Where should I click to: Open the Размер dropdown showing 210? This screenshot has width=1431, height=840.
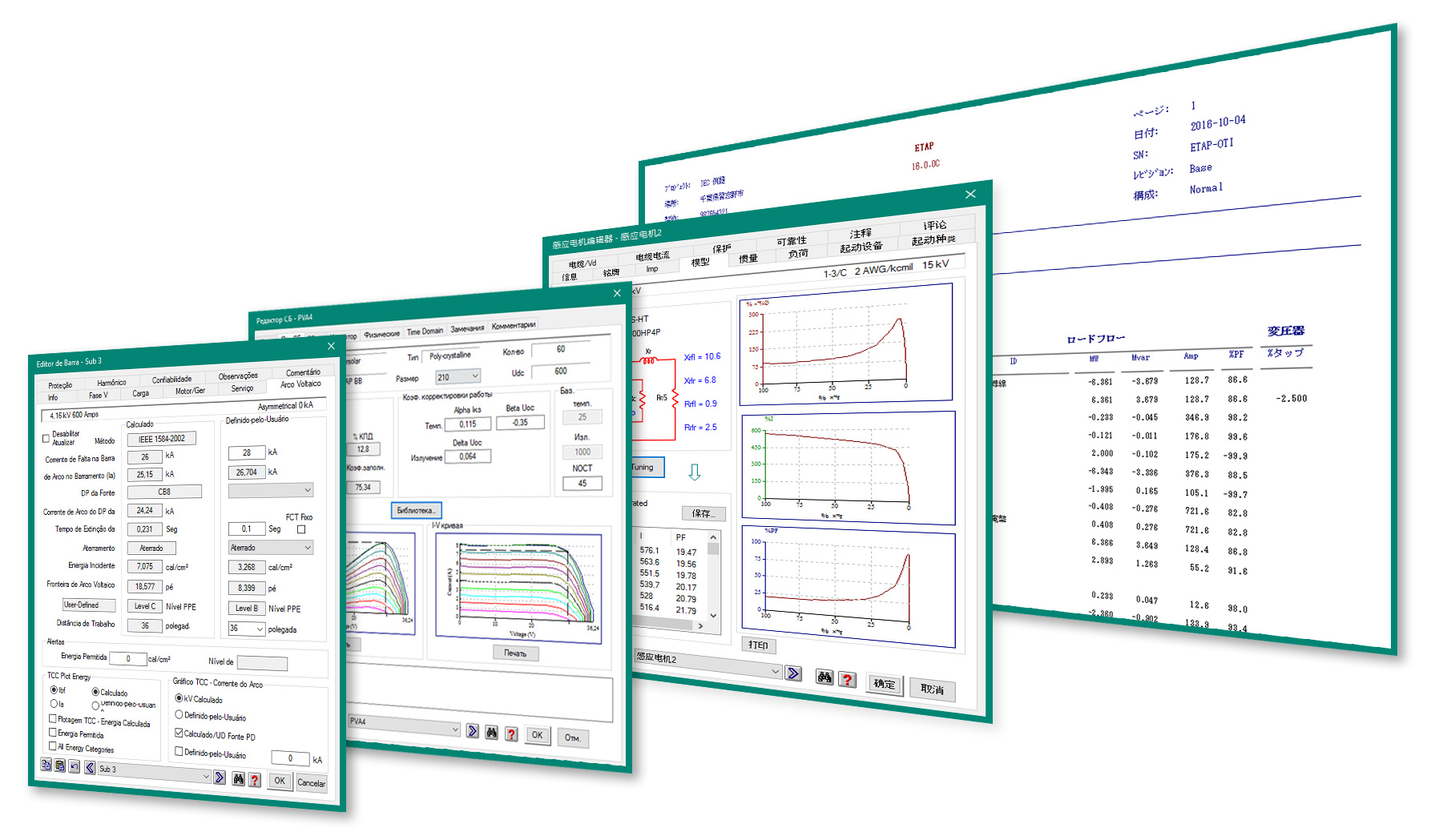pyautogui.click(x=474, y=376)
